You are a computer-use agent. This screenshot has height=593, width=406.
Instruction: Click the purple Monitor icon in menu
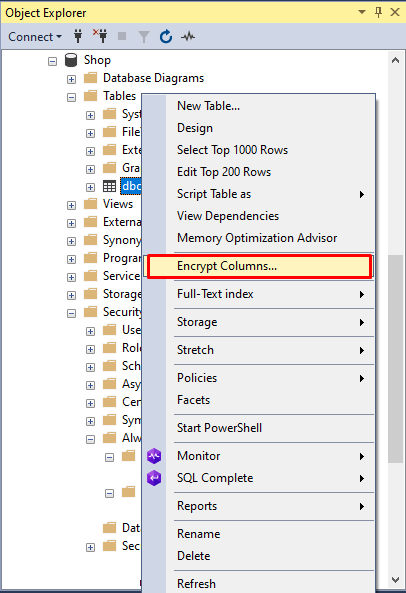(x=154, y=456)
